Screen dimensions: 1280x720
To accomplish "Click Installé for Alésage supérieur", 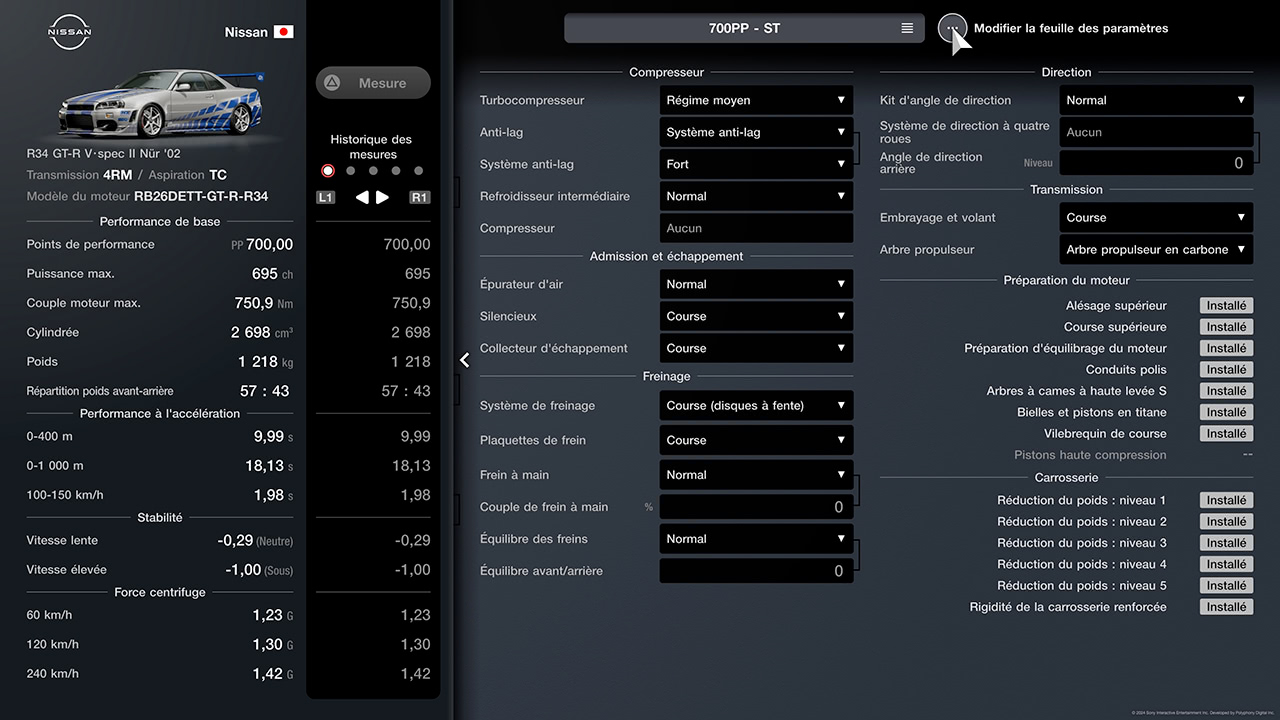I will [1226, 305].
